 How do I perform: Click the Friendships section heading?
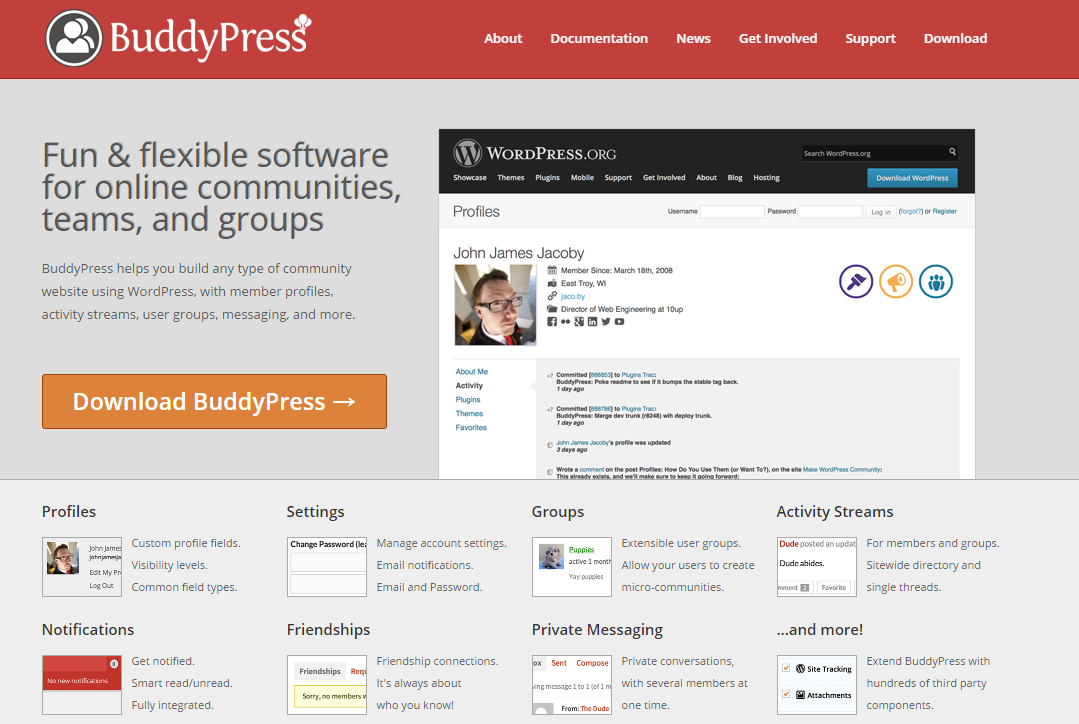pos(328,630)
